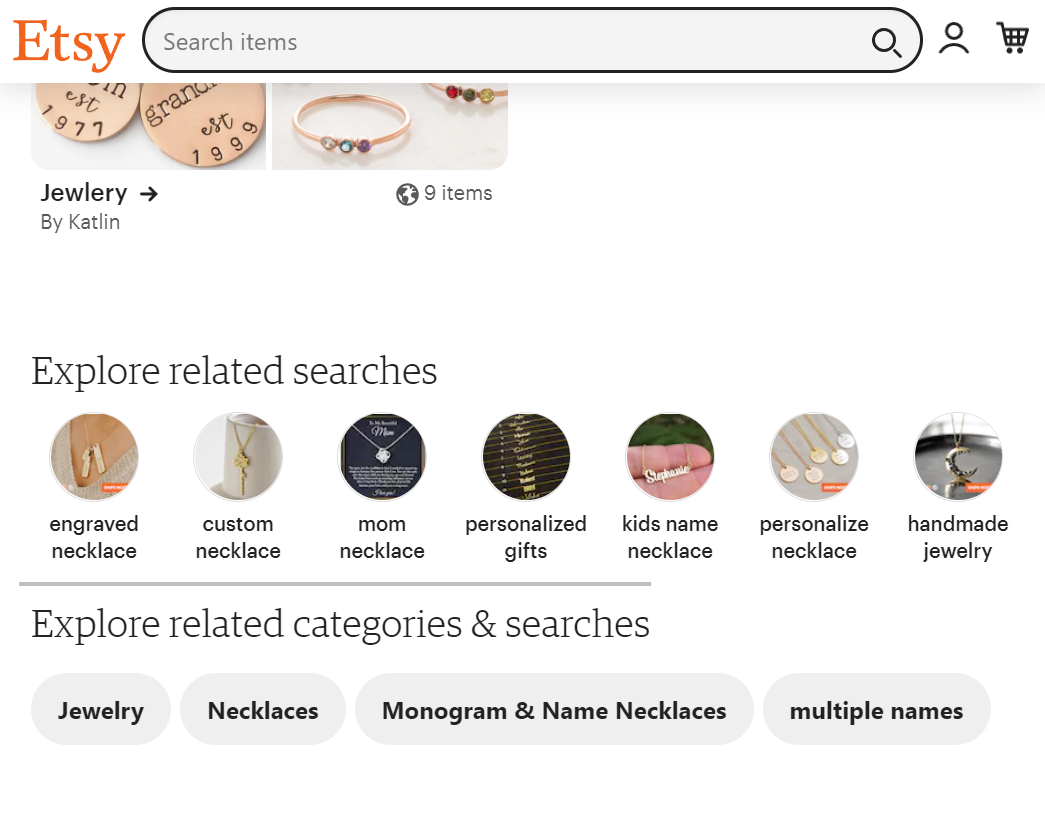
Task: Click the Etsy logo
Action: click(x=67, y=42)
